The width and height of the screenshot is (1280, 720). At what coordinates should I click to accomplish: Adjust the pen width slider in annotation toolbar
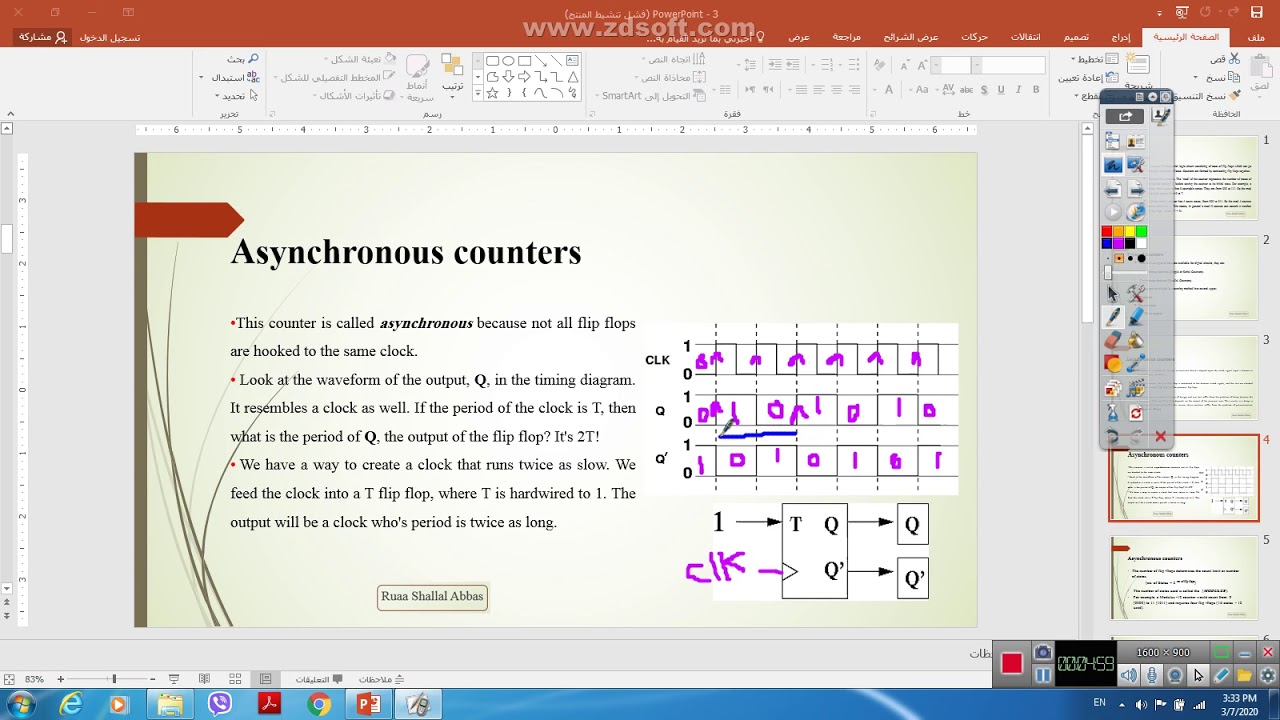click(x=1108, y=272)
